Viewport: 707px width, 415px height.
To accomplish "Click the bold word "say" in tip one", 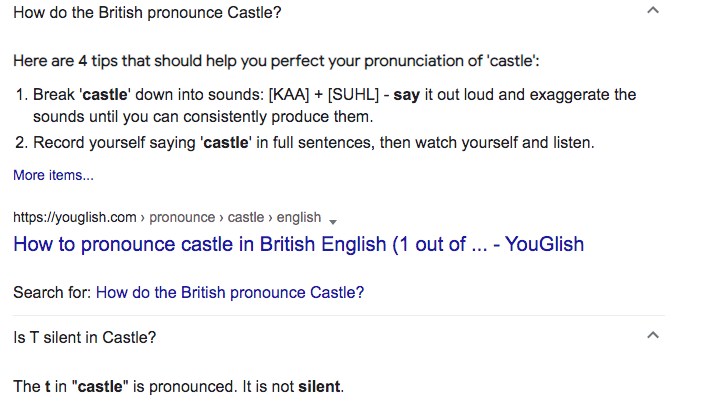I will click(406, 95).
